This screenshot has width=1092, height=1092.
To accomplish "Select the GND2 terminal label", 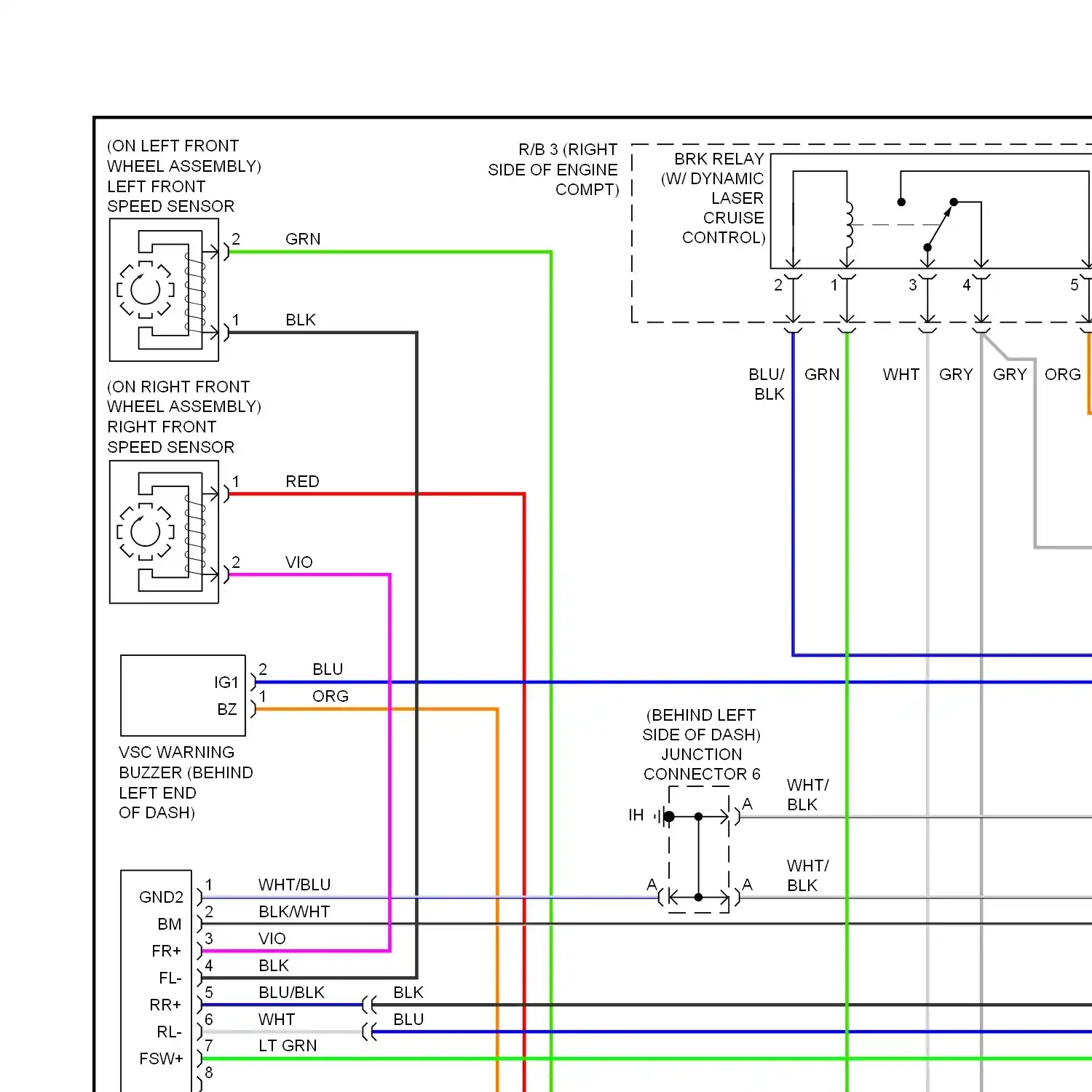I will click(x=161, y=897).
